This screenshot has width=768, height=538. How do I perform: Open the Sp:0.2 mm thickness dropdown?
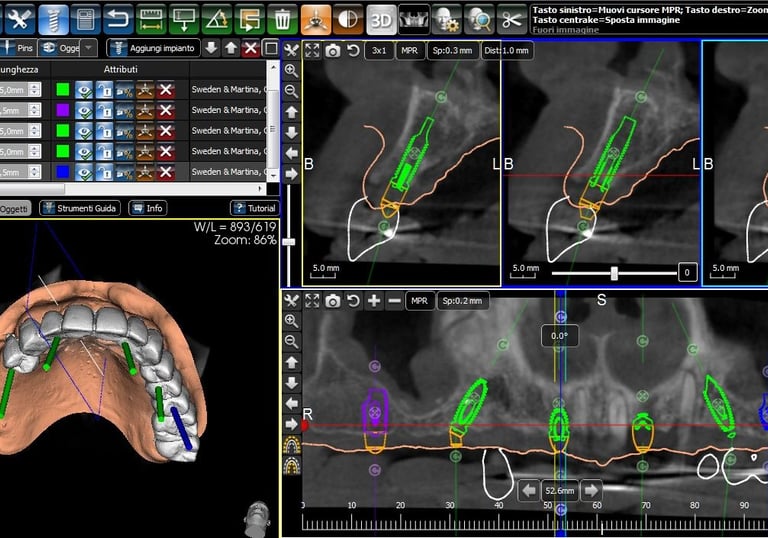click(x=462, y=301)
